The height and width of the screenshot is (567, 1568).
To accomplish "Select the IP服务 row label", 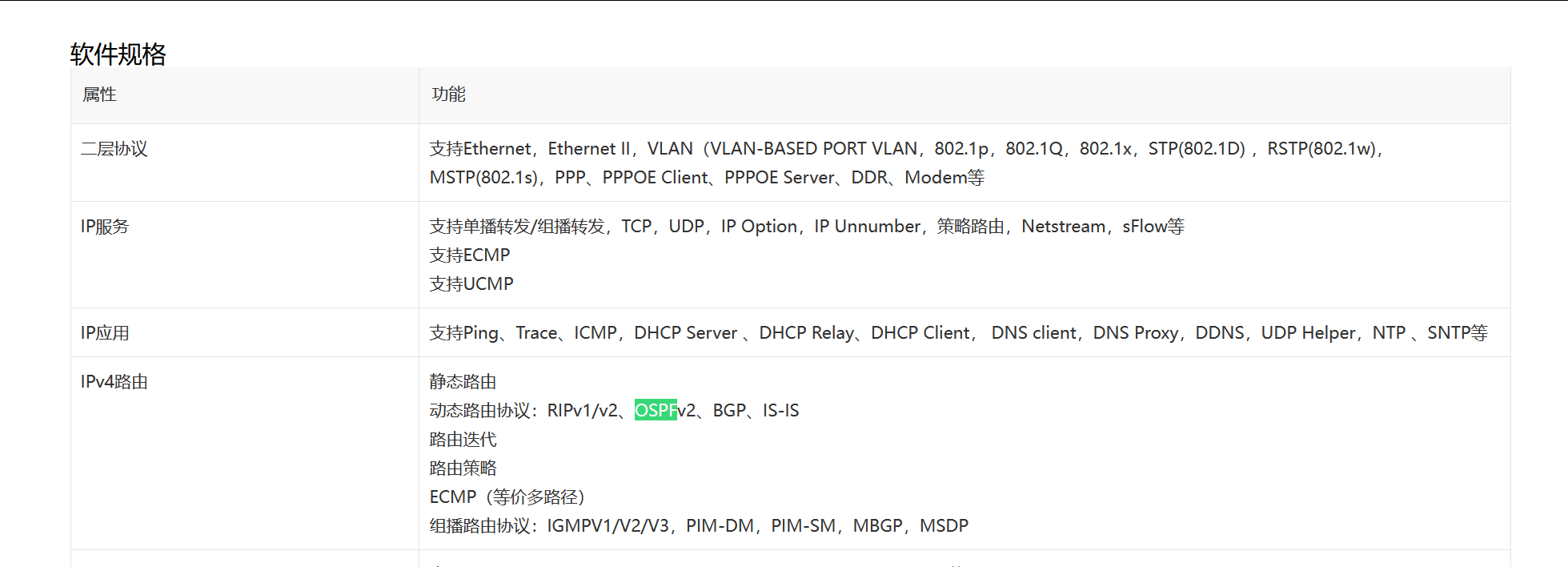I will click(105, 227).
